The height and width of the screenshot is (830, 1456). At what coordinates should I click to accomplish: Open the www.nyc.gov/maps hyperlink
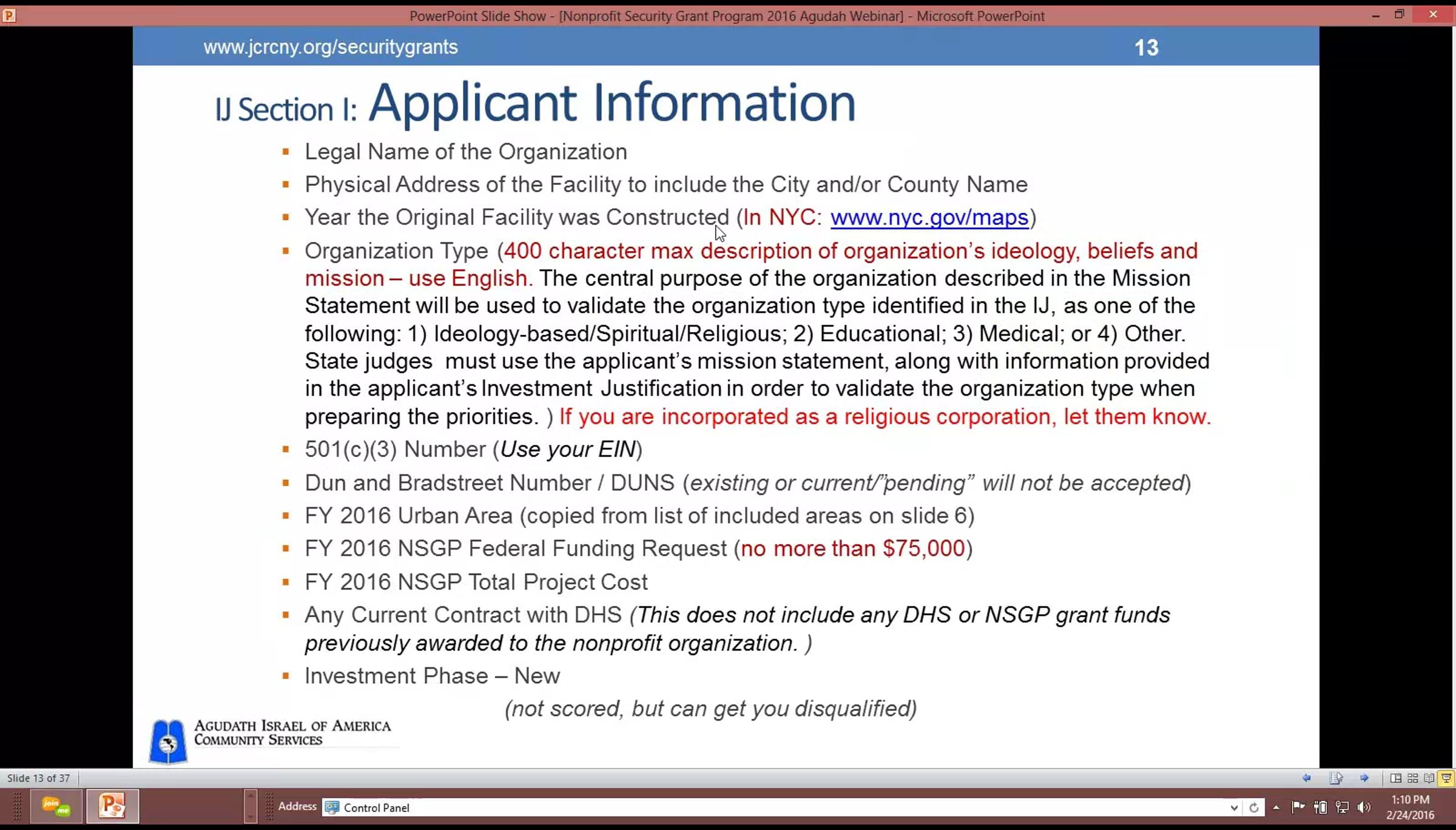coord(929,217)
